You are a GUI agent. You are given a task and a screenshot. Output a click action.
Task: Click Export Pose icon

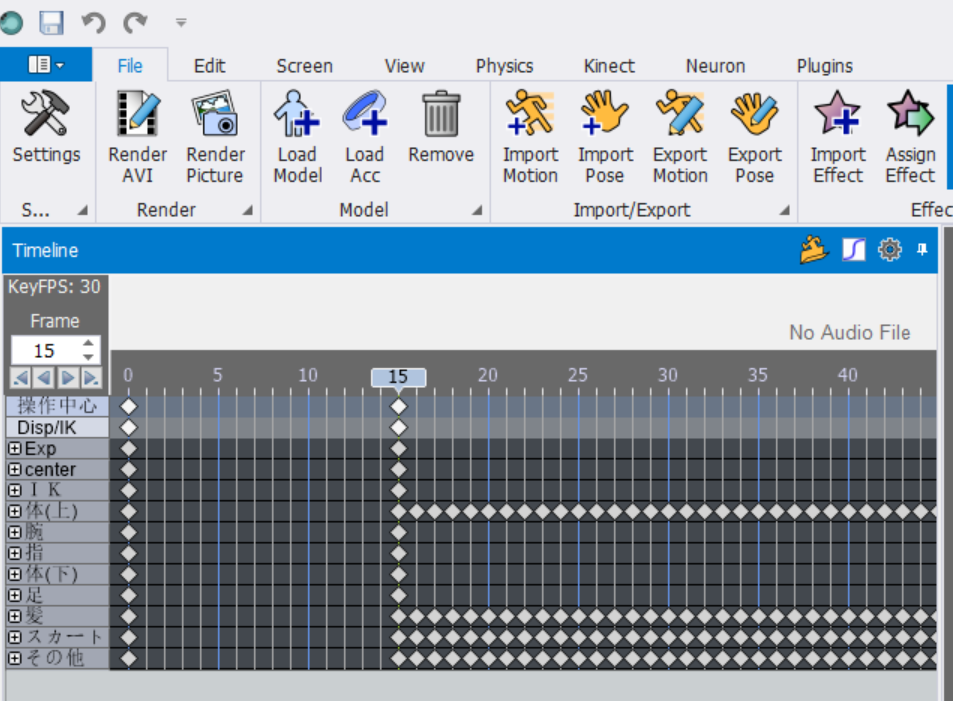754,113
